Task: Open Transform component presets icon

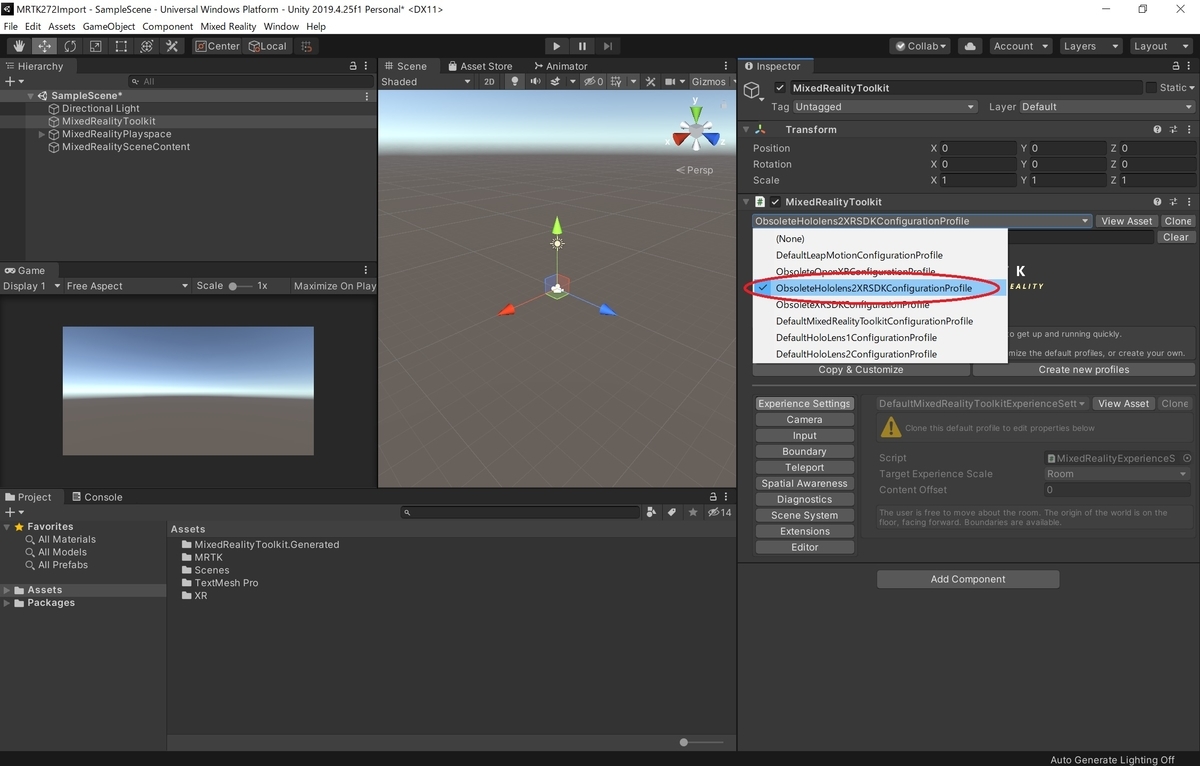Action: (1173, 130)
